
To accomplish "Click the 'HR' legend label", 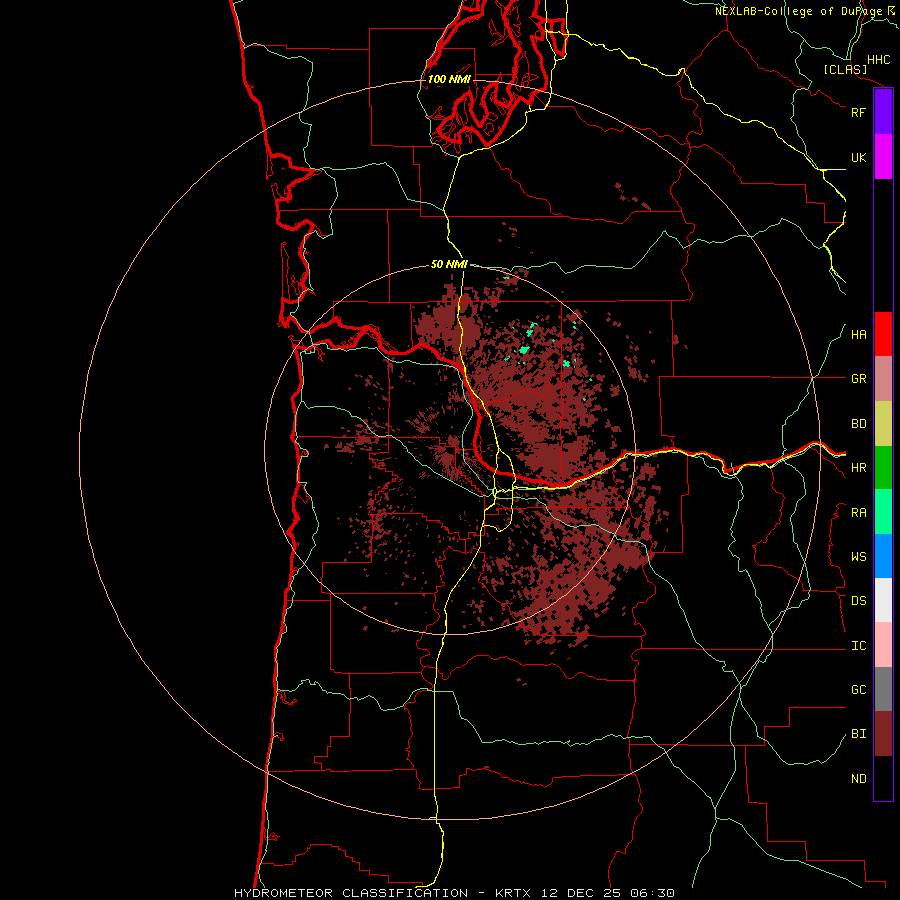I will tap(858, 468).
